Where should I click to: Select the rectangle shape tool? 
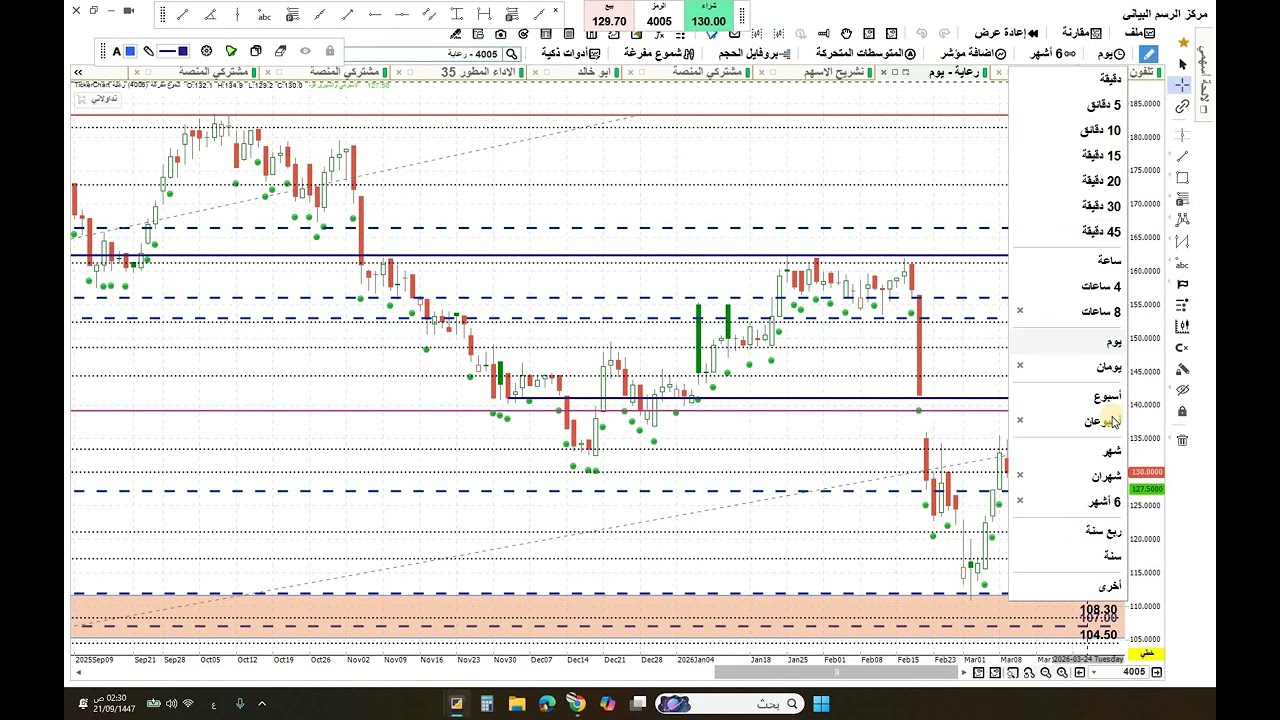1183,178
